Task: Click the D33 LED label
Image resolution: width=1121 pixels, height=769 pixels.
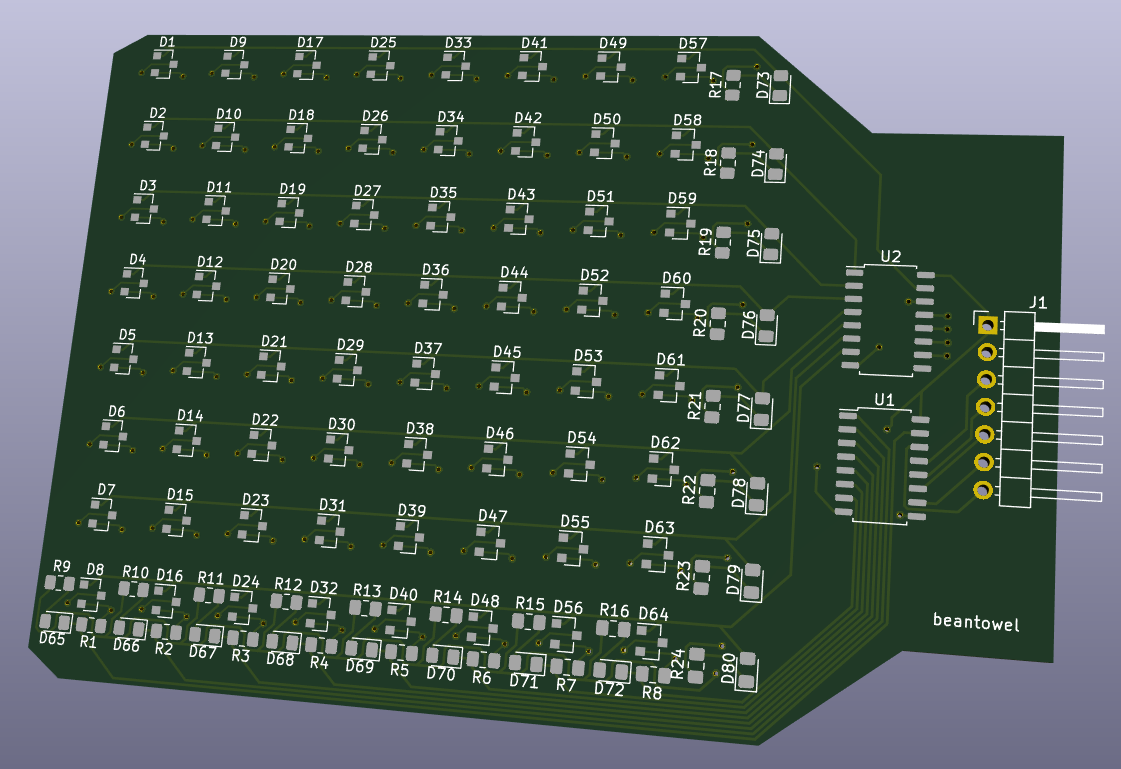Action: point(458,43)
